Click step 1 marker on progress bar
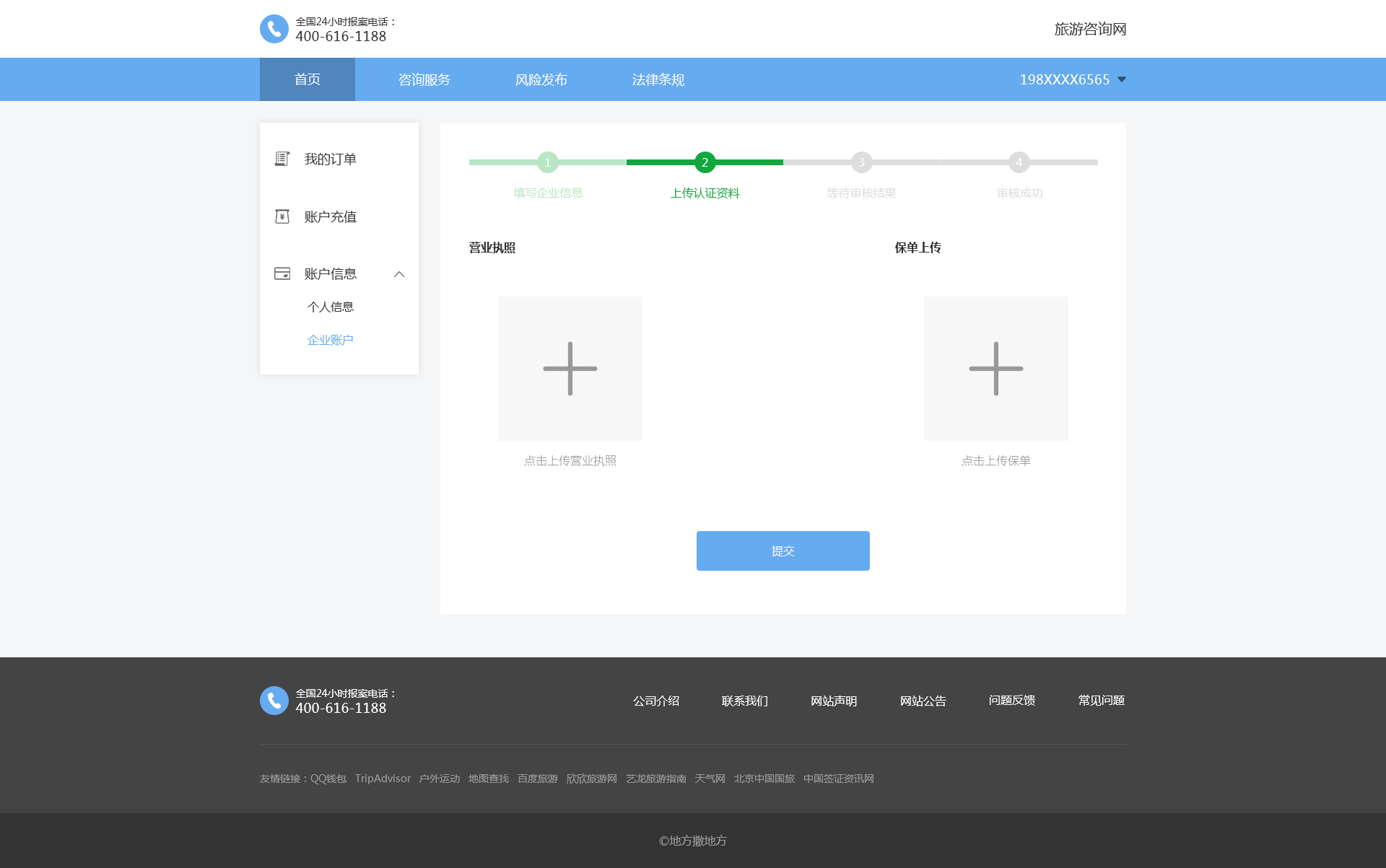This screenshot has width=1386, height=868. coord(548,162)
